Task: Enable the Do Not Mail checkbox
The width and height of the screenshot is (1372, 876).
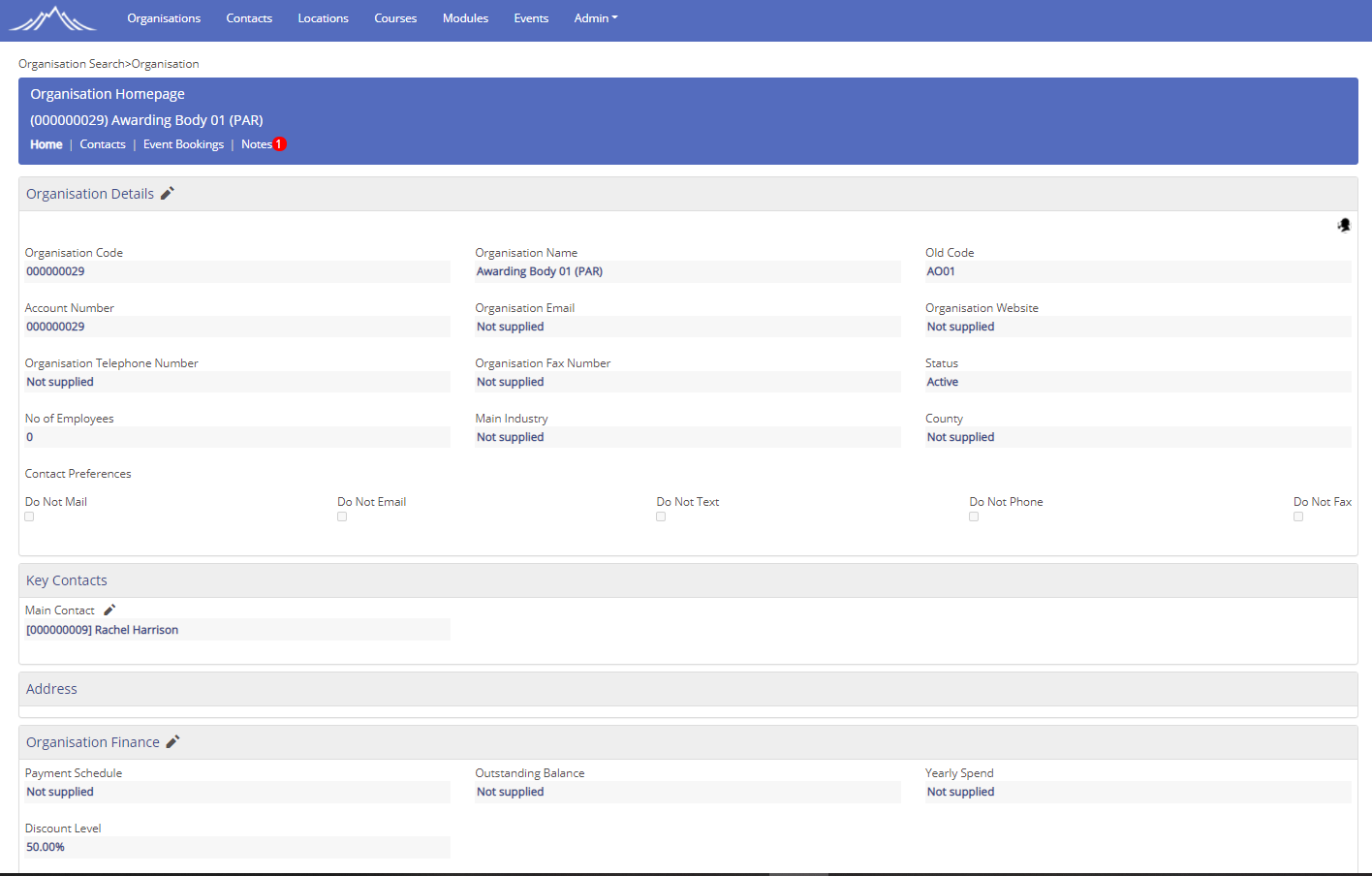Action: 29,516
